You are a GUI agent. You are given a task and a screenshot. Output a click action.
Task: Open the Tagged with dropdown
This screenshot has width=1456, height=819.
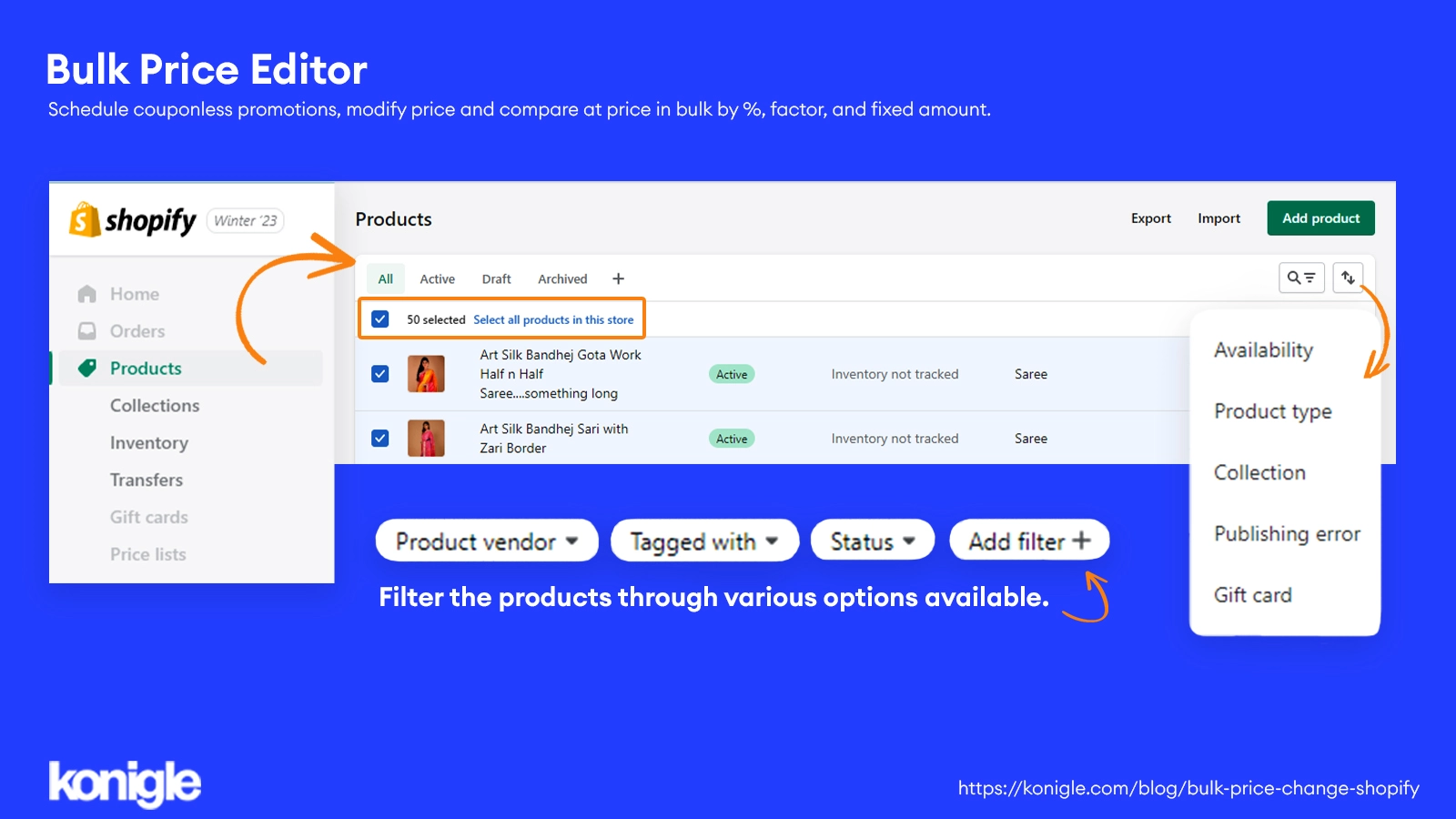point(704,541)
